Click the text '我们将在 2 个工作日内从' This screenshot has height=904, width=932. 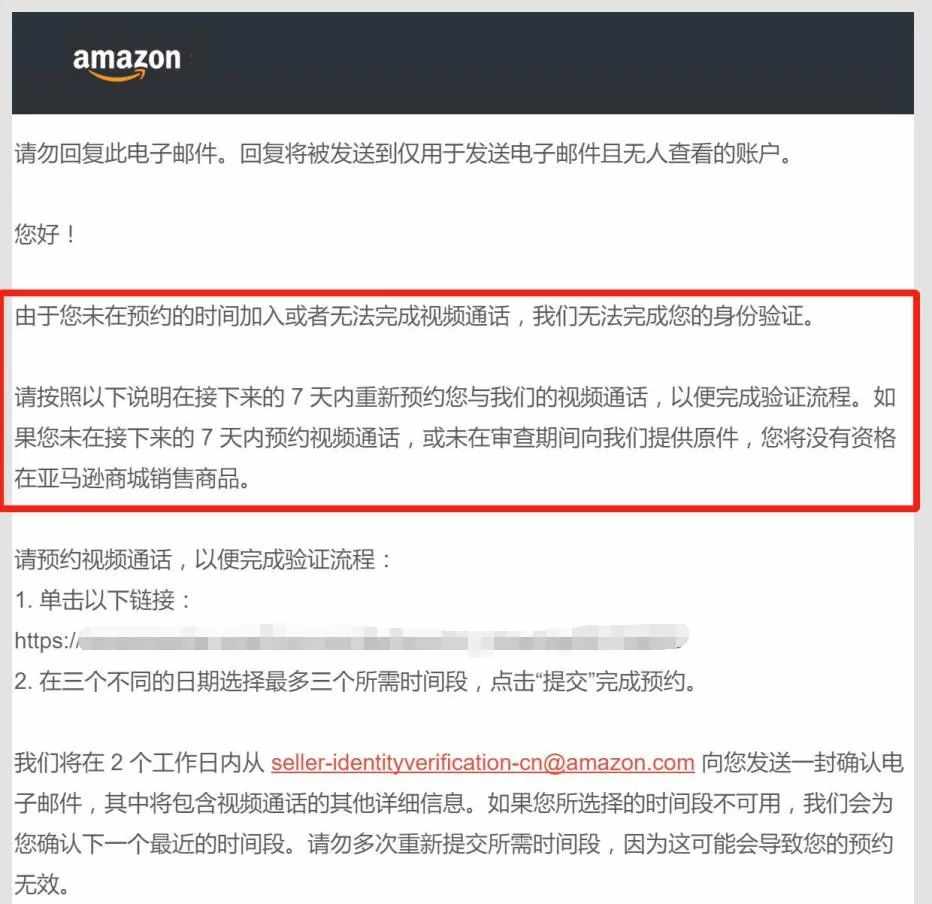coord(139,763)
